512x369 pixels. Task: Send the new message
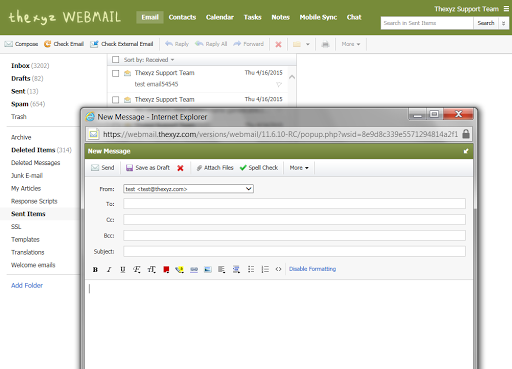tap(103, 168)
